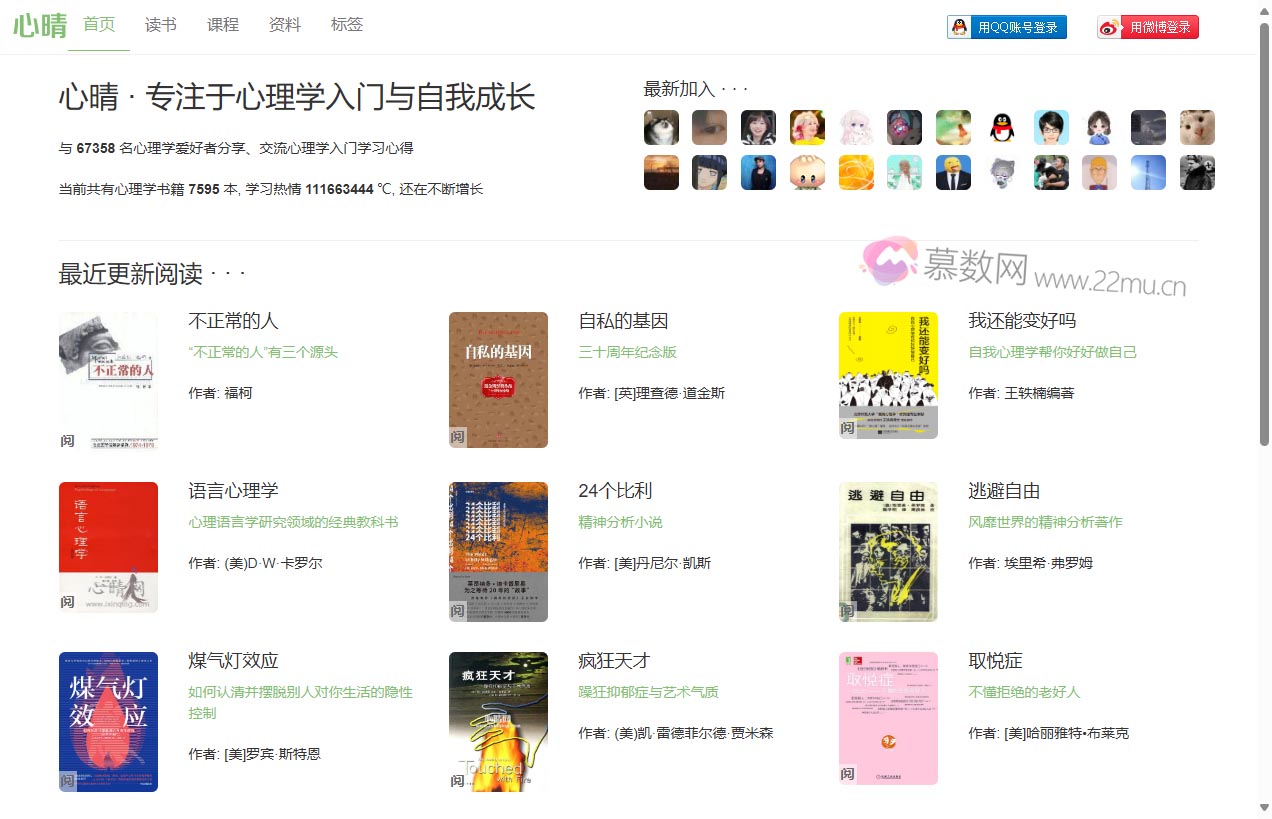Screen dimensions: 1272x819
Task: Open the orange swirl member avatar
Action: (856, 173)
